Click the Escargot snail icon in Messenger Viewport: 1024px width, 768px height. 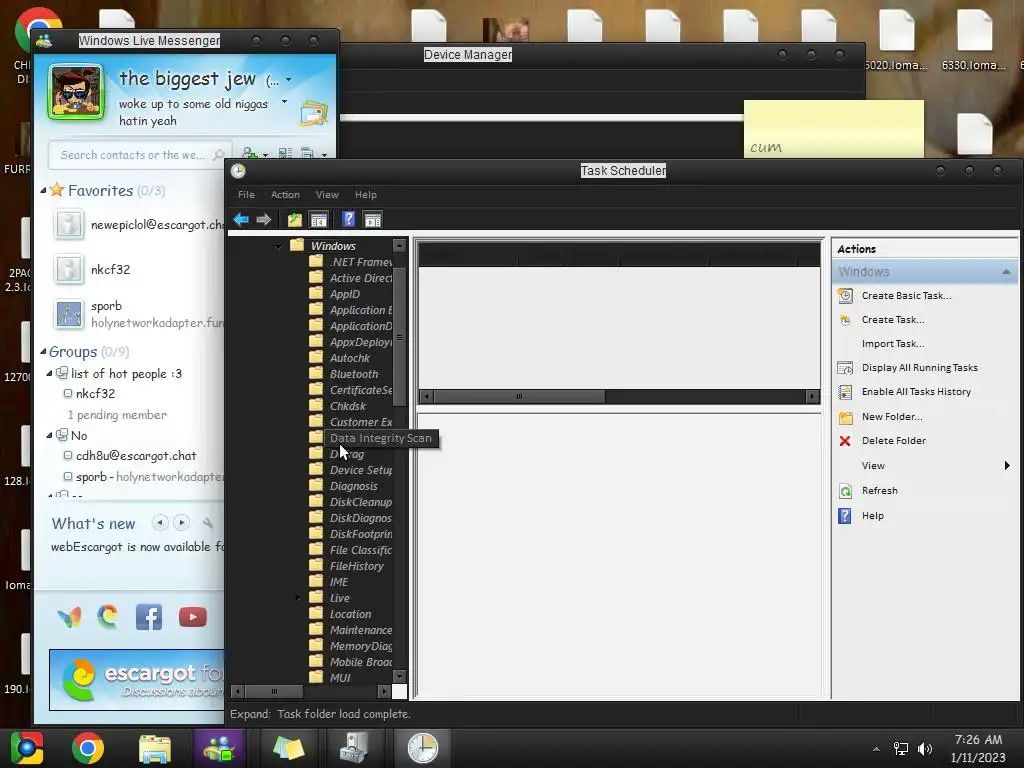[108, 616]
